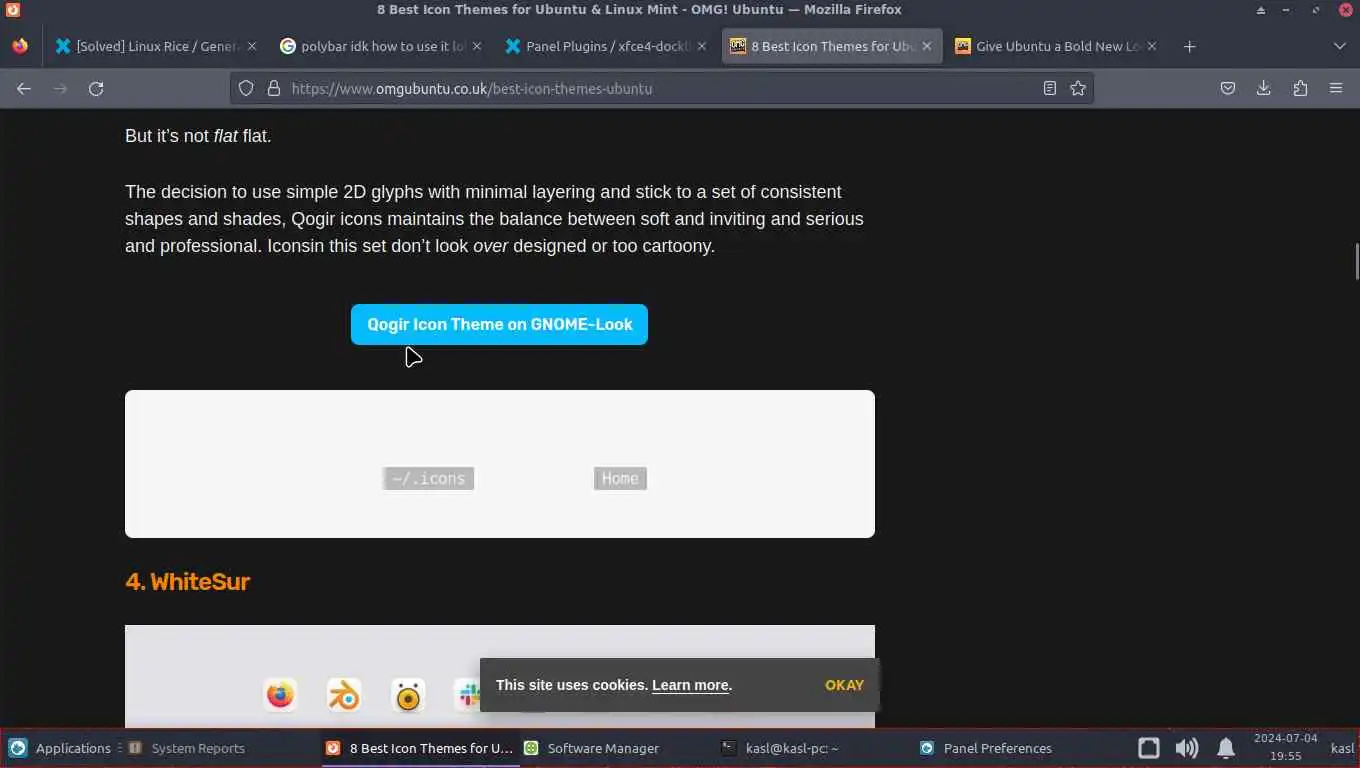The image size is (1360, 768).
Task: Close the polybar idk tab
Action: (476, 46)
